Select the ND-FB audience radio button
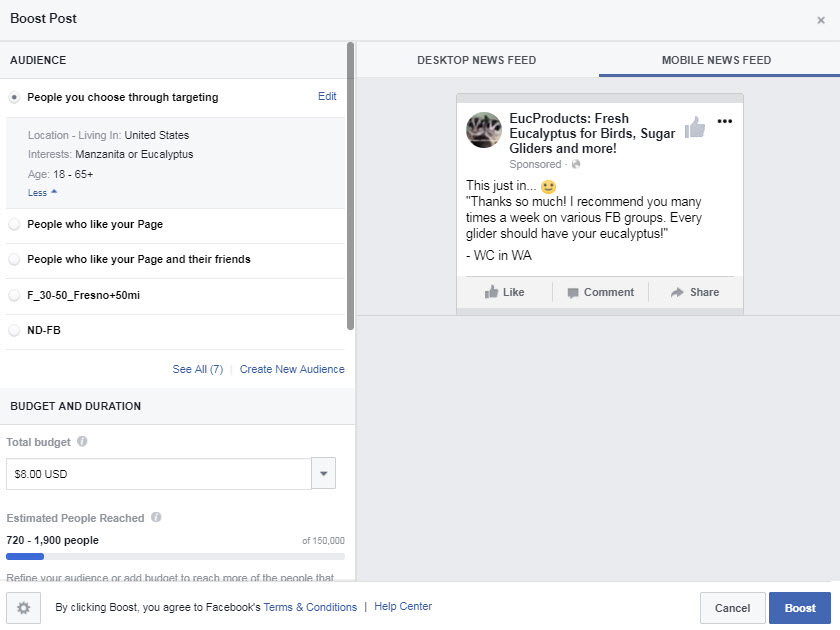Screen dimensions: 840x630 [14, 330]
